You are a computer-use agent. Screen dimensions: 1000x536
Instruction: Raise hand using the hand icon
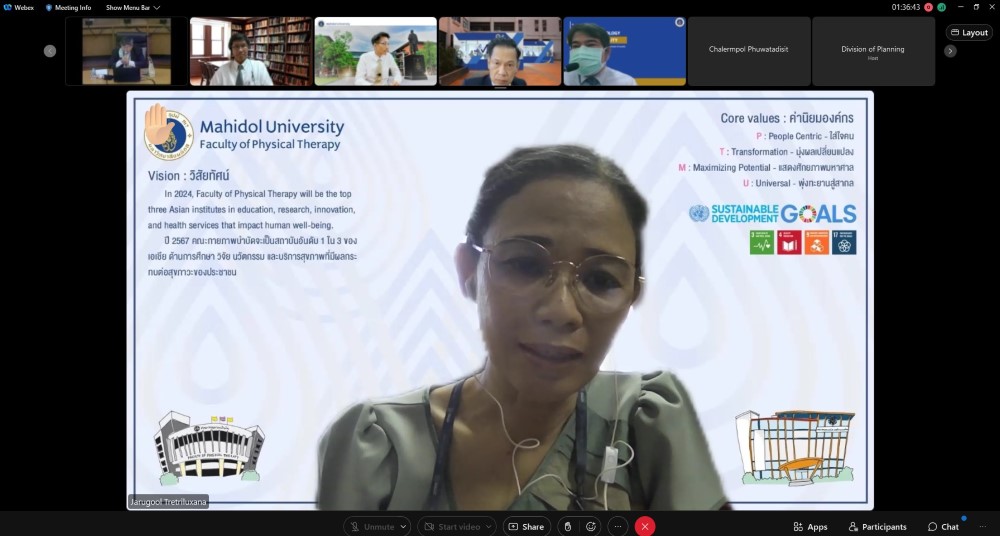tap(566, 526)
